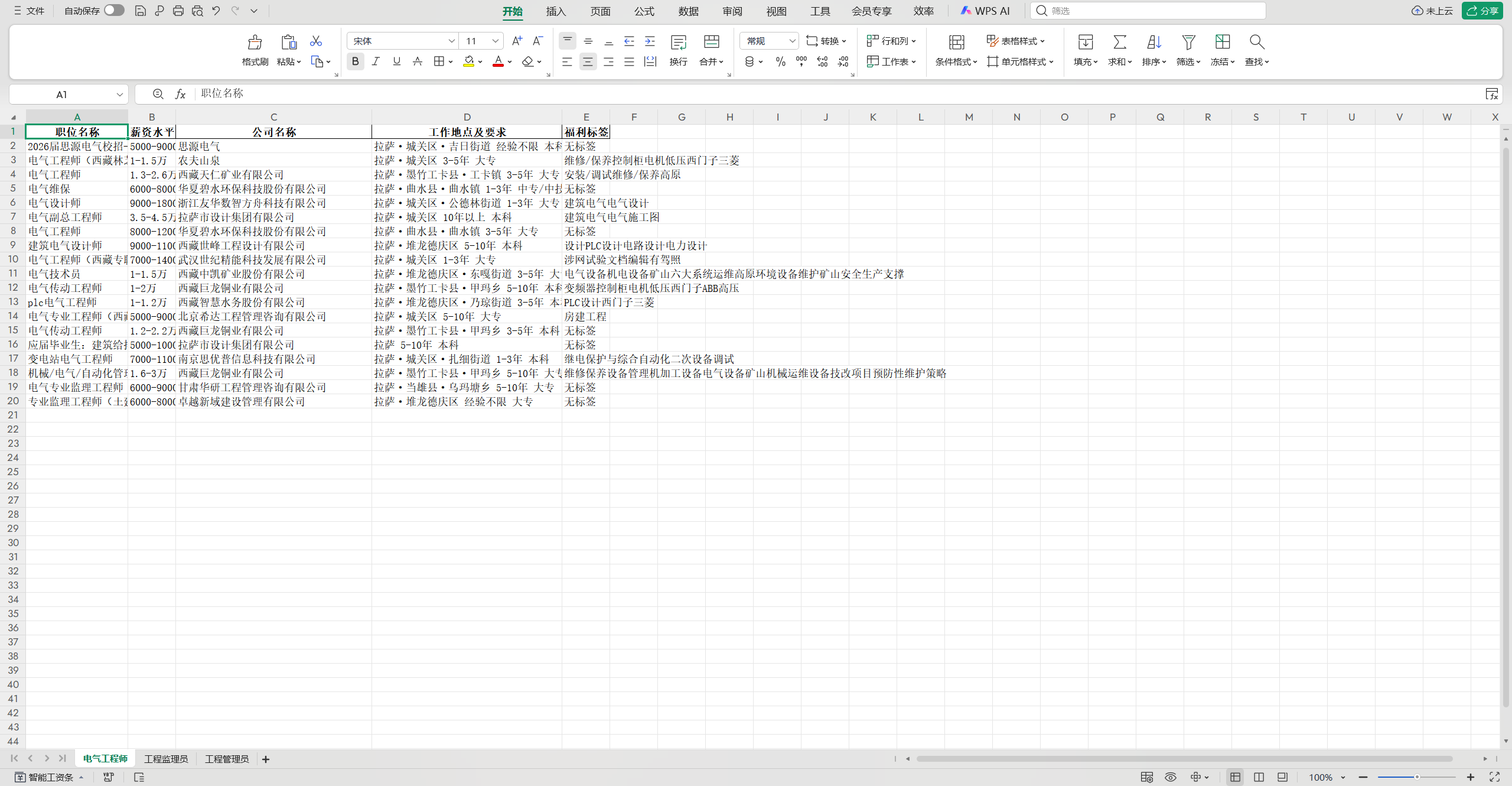Toggle Bold formatting button

[x=355, y=61]
